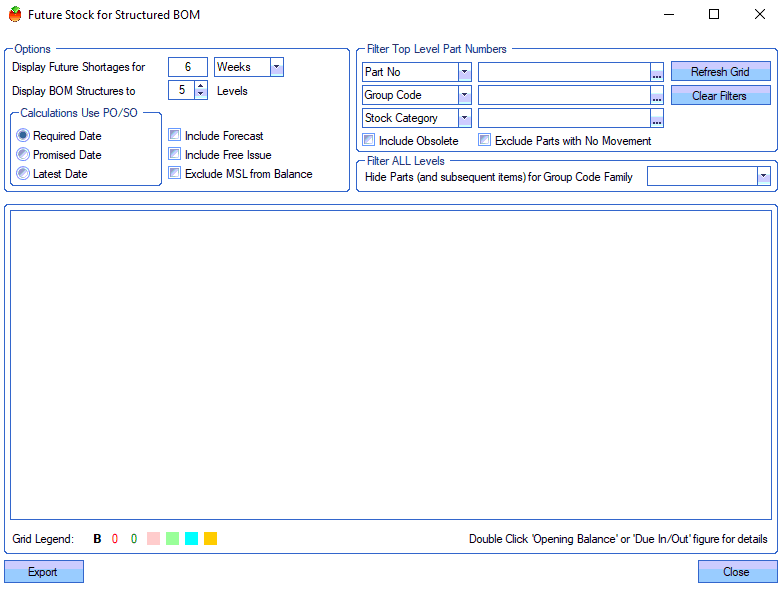Enable the Include Forecast checkbox
Viewport: 782px width, 591px height.
[x=175, y=136]
